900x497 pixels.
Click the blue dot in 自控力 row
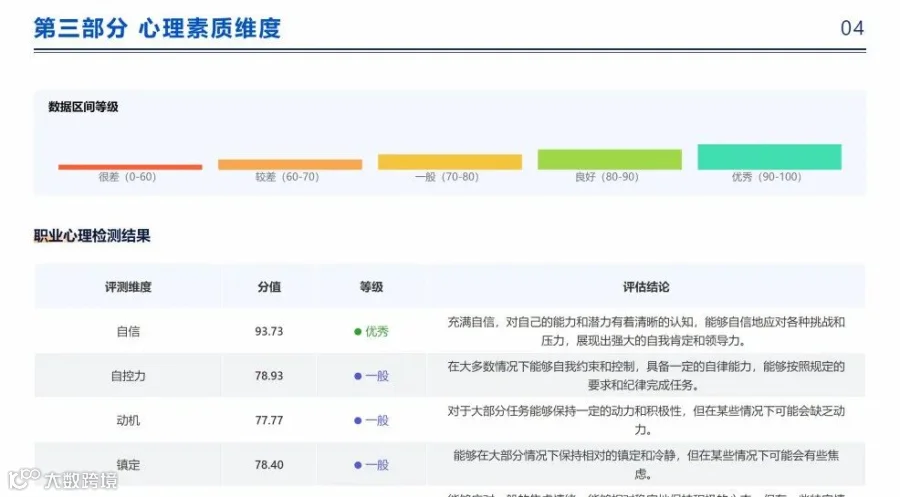(x=358, y=376)
